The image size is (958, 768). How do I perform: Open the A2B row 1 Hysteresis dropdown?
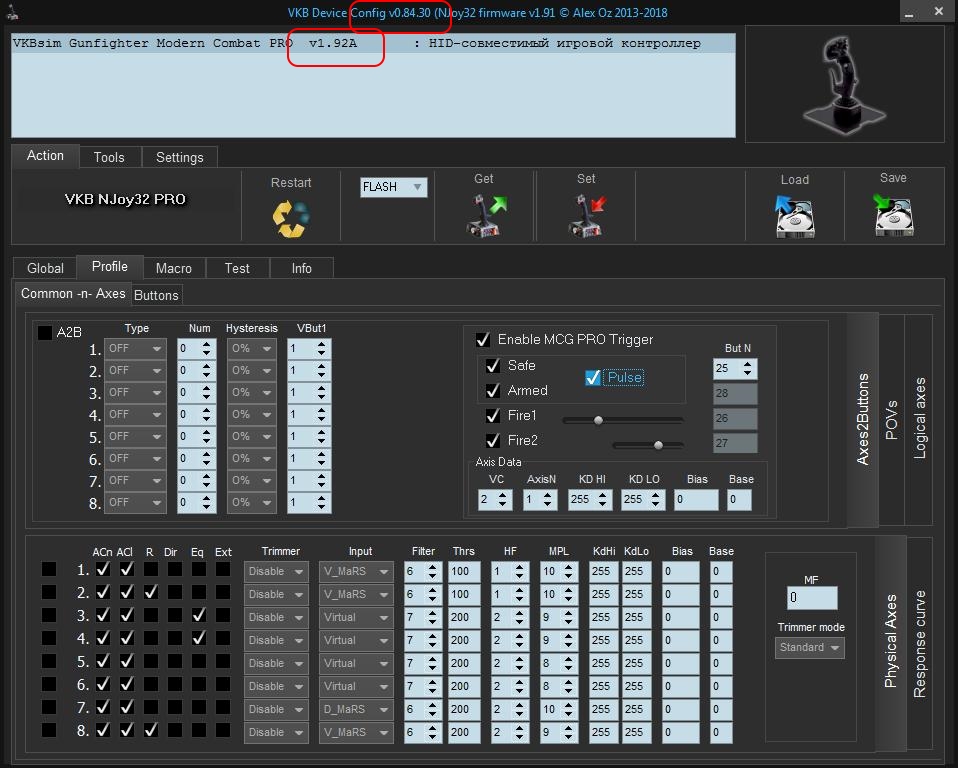pos(252,348)
